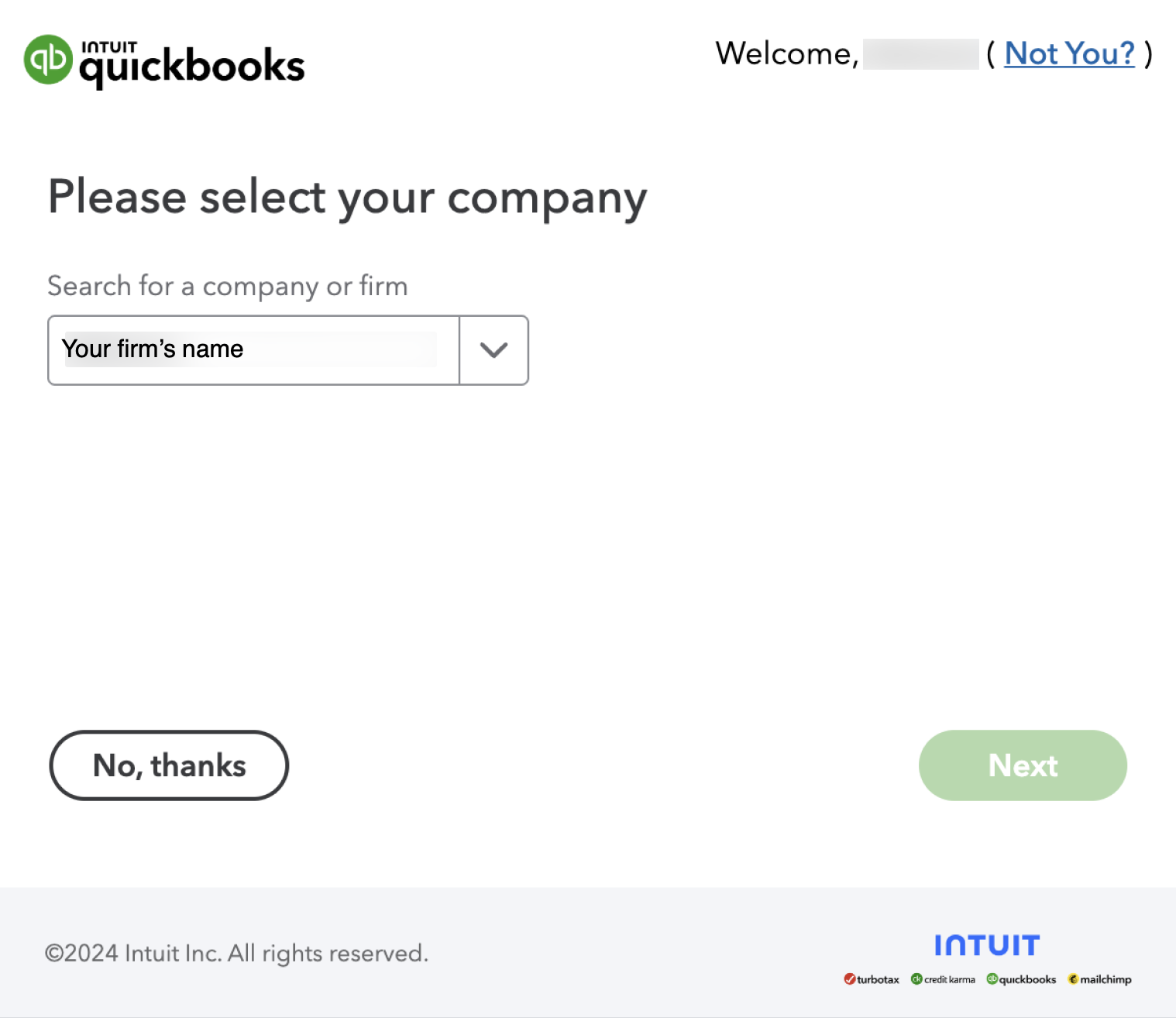Click the 'Search for a company or firm' label

[227, 286]
